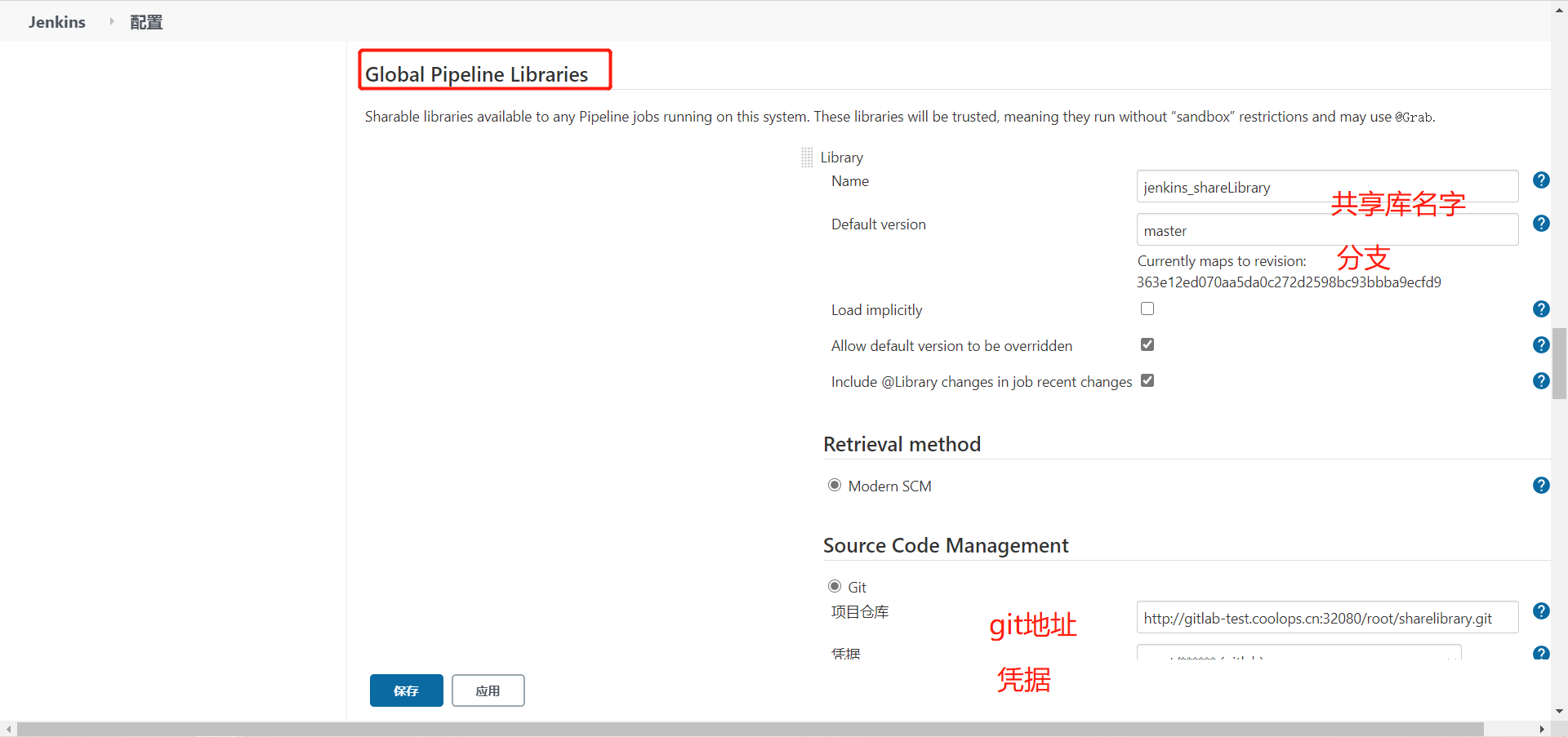
Task: Focus the library Name input field
Action: 1327,186
